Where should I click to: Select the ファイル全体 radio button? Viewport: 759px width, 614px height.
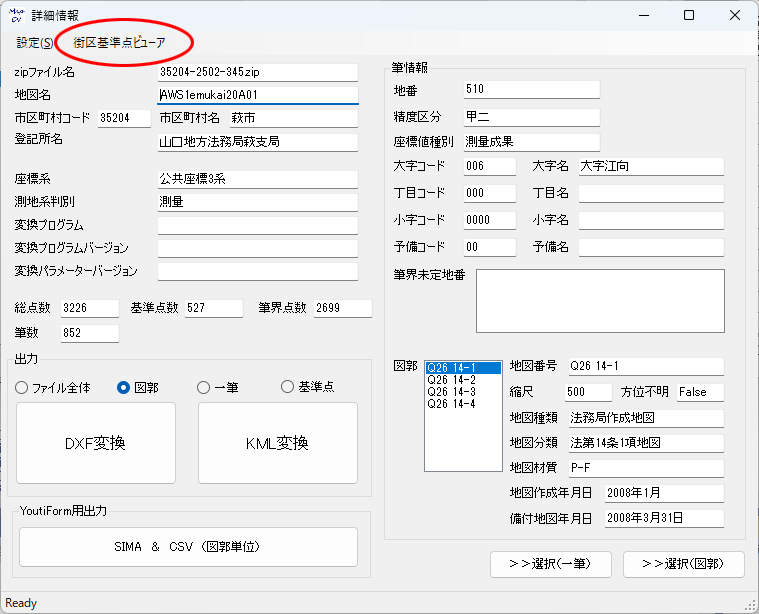pyautogui.click(x=52, y=387)
